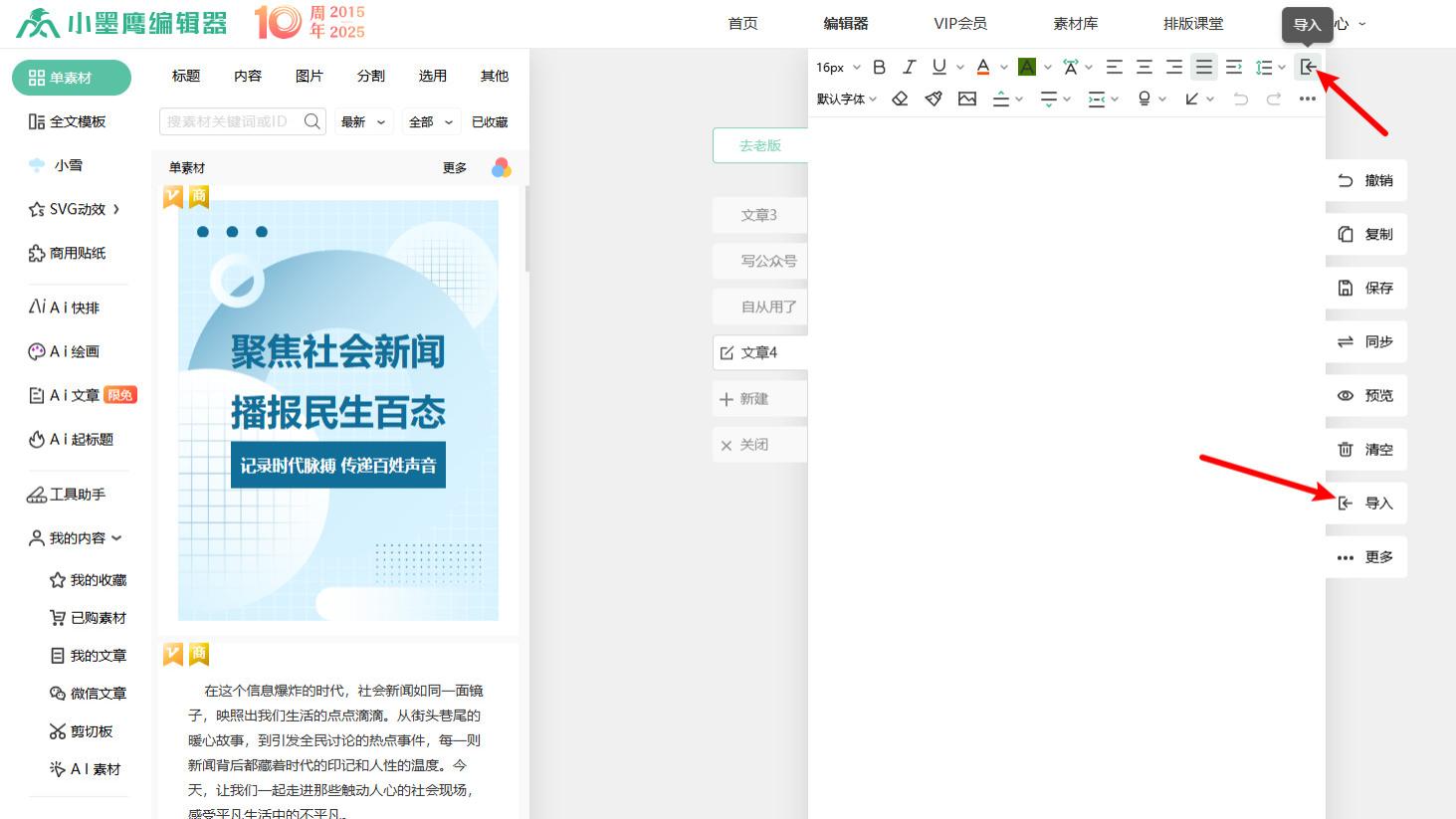Click the undo arrow in the toolbar
The width and height of the screenshot is (1456, 819).
tap(1240, 99)
